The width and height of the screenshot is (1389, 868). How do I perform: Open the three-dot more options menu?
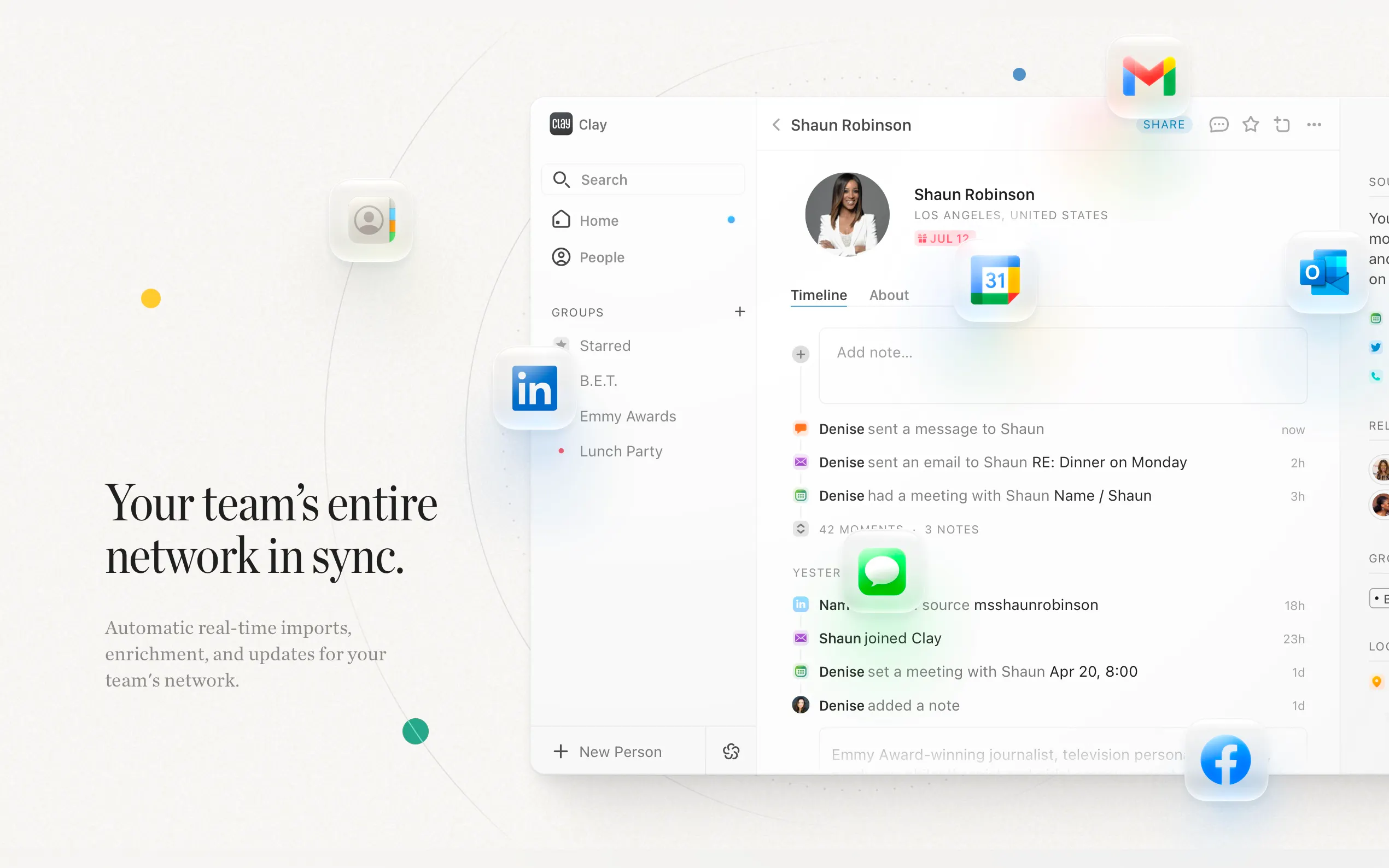pos(1314,125)
